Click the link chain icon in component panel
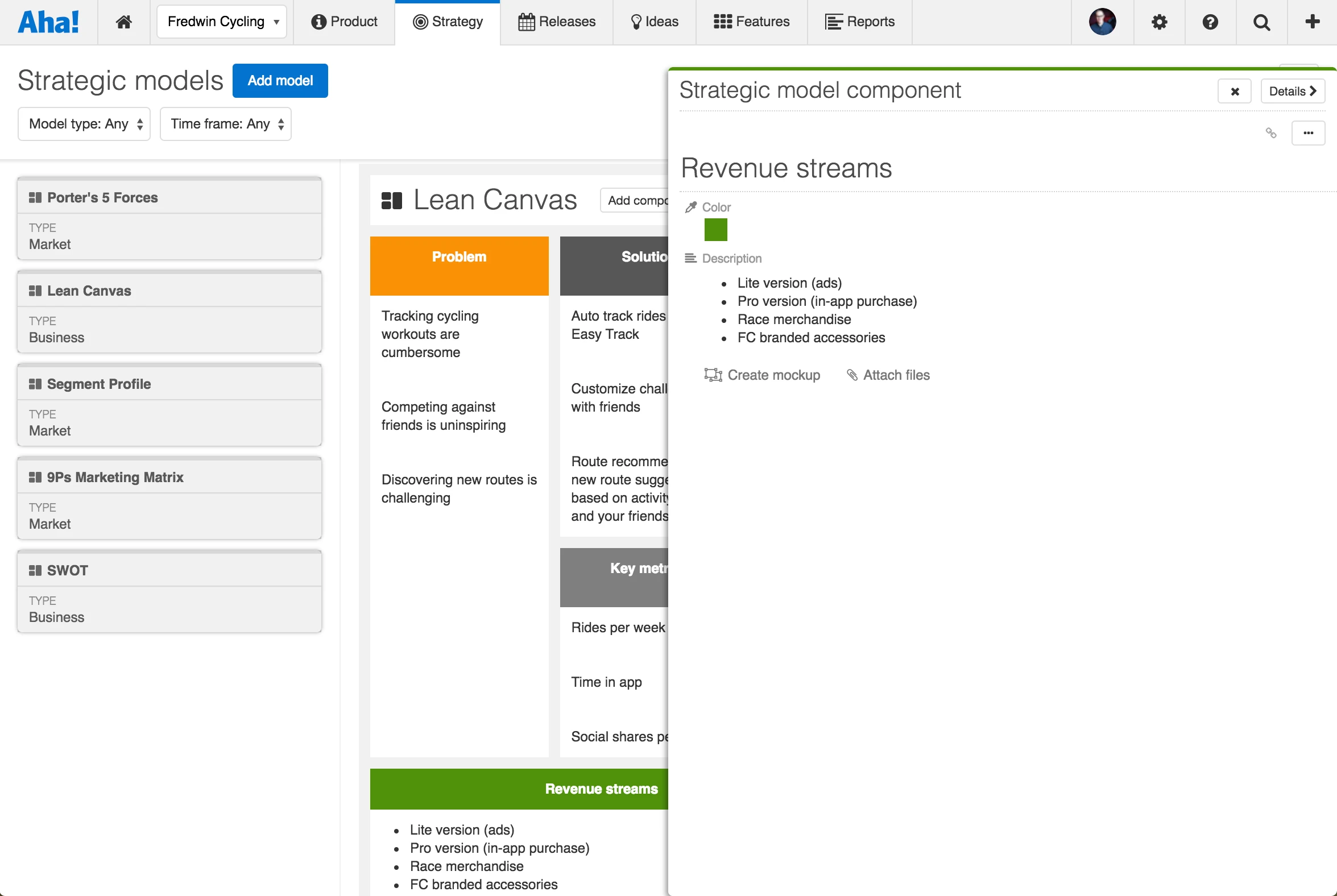1337x896 pixels. (x=1270, y=132)
